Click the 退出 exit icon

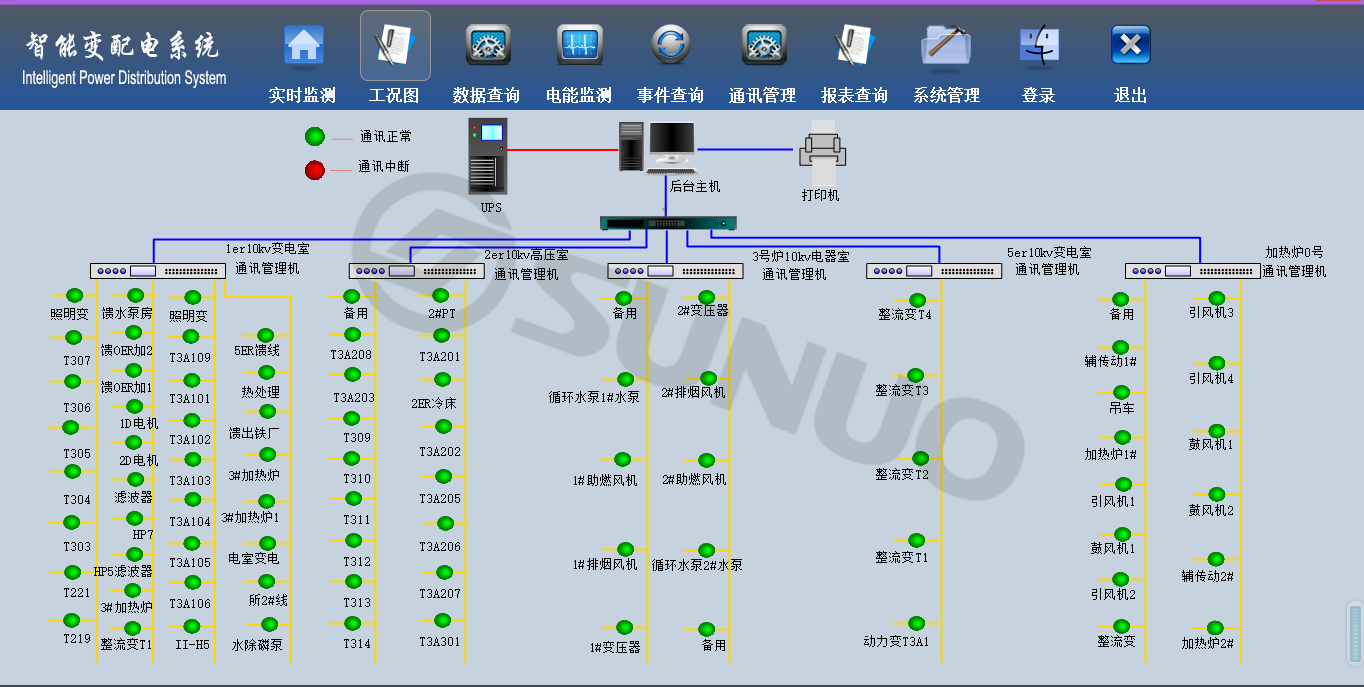point(1131,46)
